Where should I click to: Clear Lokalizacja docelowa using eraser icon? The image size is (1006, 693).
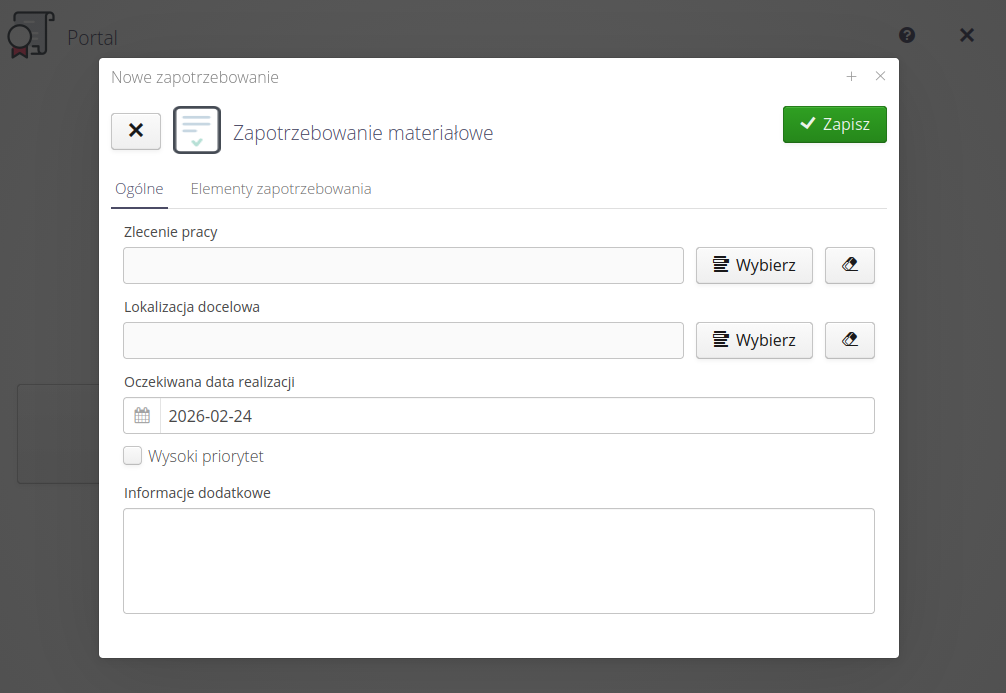pos(850,340)
